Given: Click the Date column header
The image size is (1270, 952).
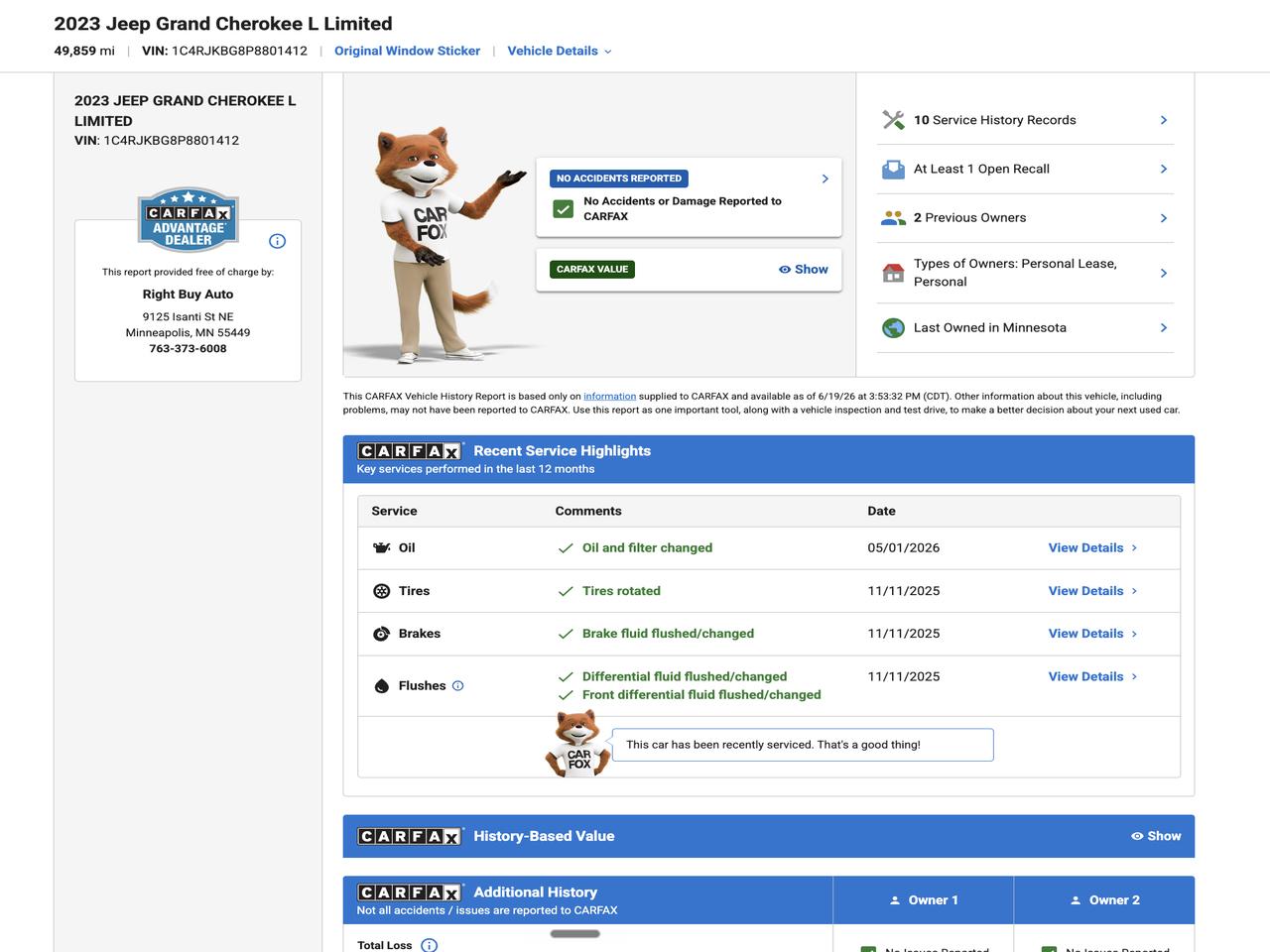Looking at the screenshot, I should point(881,511).
